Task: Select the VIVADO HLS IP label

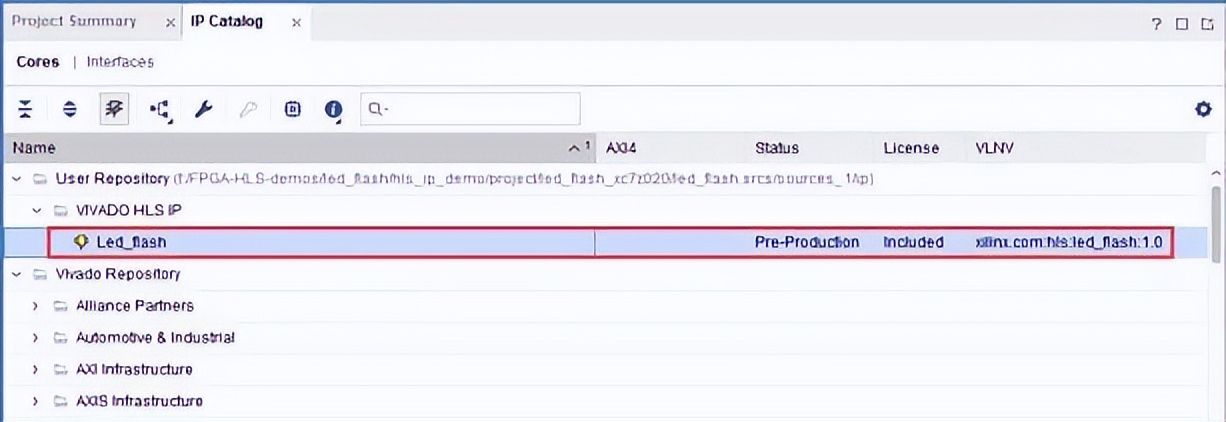Action: pos(128,211)
